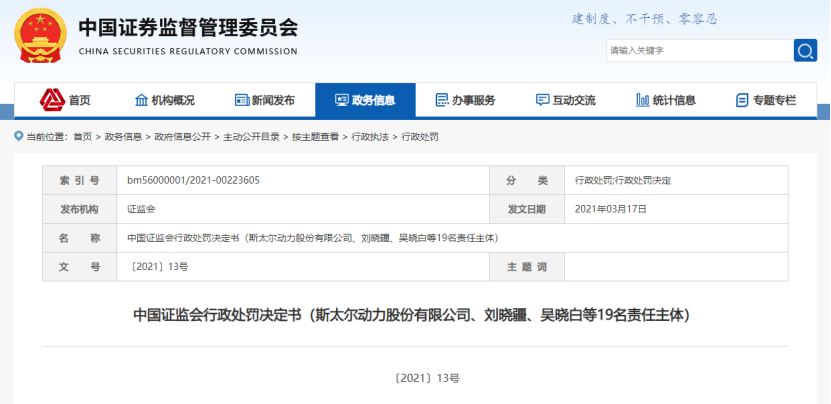Image resolution: width=831 pixels, height=404 pixels.
Task: Click the monitor icon beside 政务信息
Action: pos(342,100)
